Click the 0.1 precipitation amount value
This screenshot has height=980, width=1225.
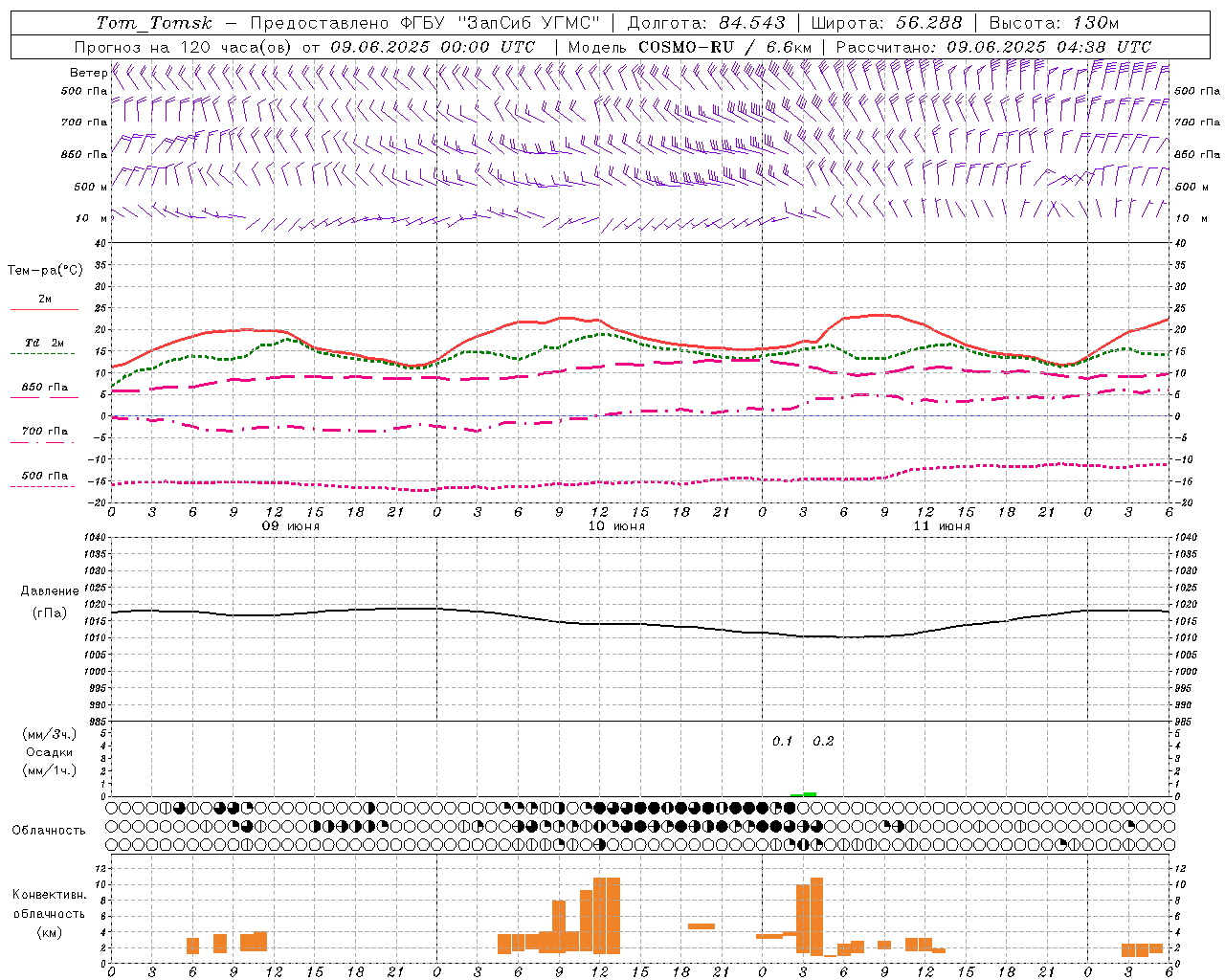tap(783, 742)
